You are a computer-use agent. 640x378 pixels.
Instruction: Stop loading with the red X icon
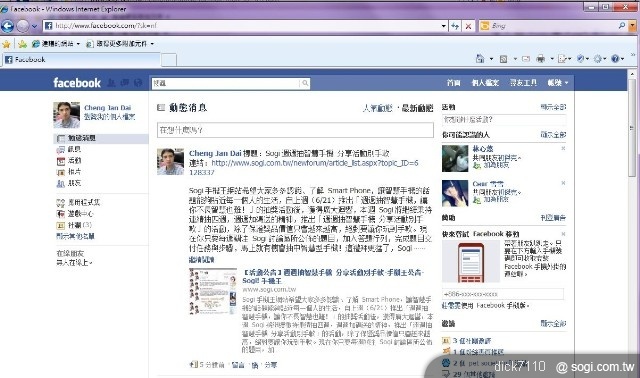[468, 26]
